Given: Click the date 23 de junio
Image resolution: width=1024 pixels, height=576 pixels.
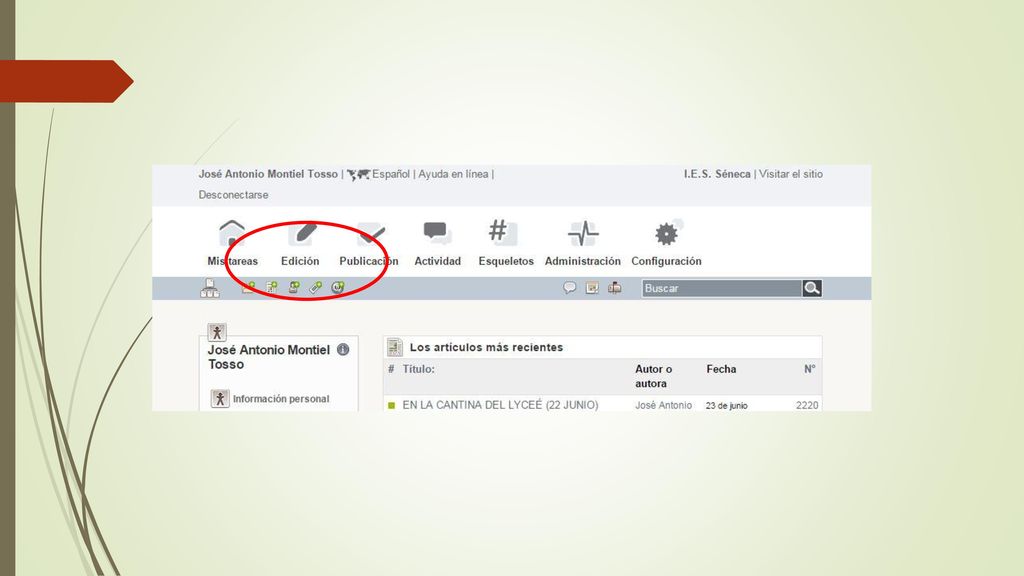Looking at the screenshot, I should [x=726, y=406].
